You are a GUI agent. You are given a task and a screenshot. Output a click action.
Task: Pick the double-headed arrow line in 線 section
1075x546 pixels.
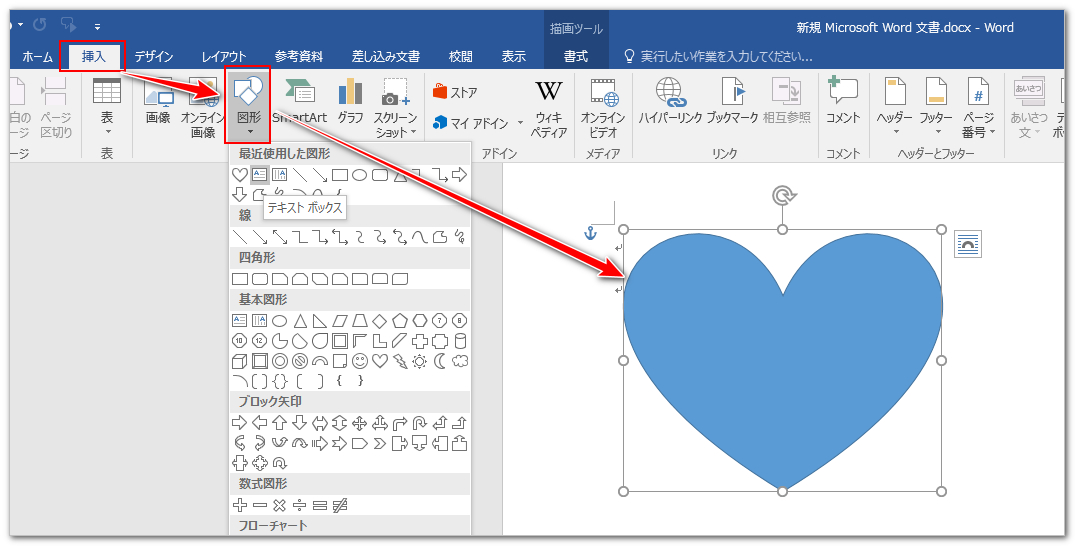[x=280, y=237]
